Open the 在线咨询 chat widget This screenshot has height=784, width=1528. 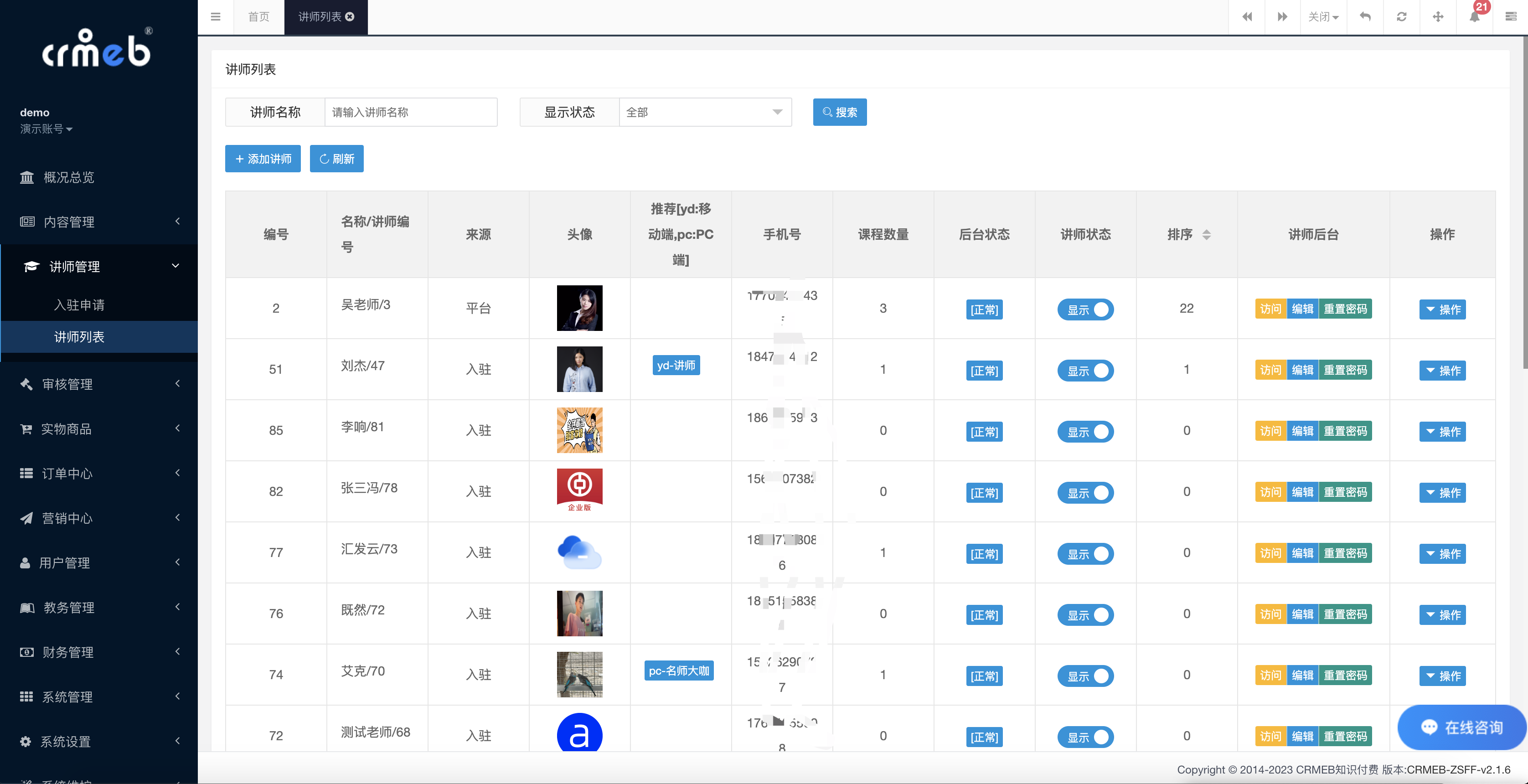point(1461,727)
